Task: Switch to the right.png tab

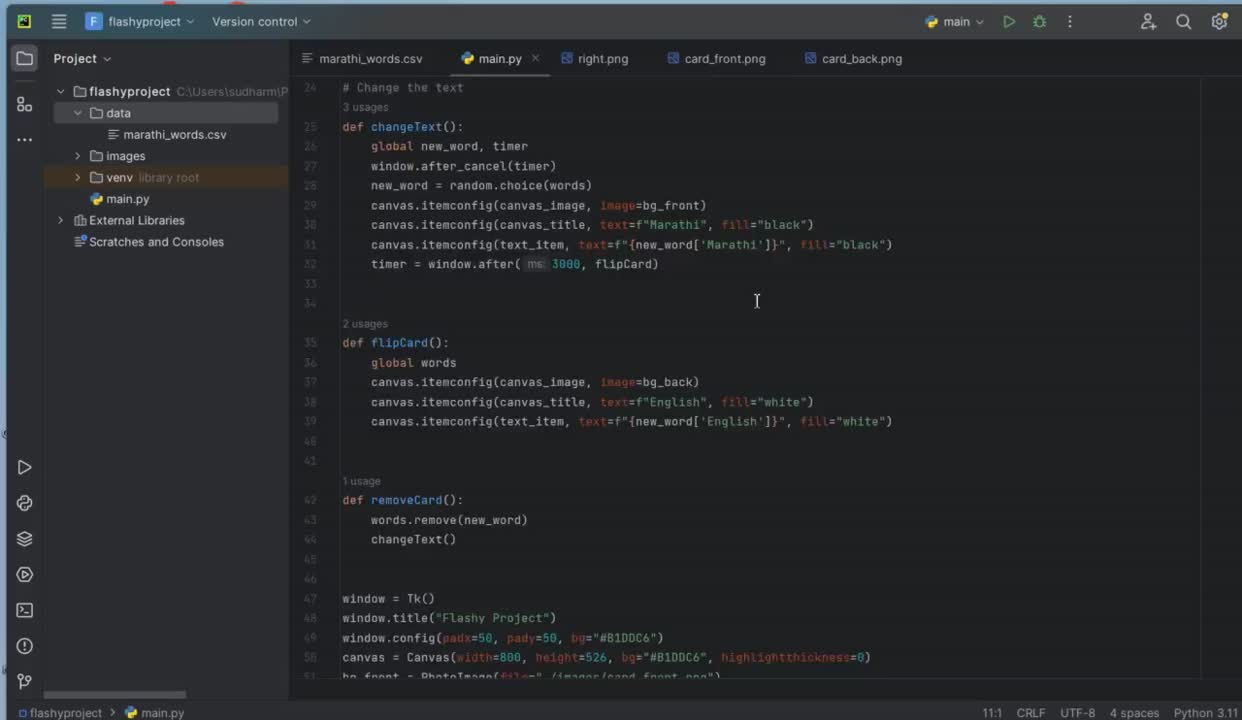Action: 594,59
